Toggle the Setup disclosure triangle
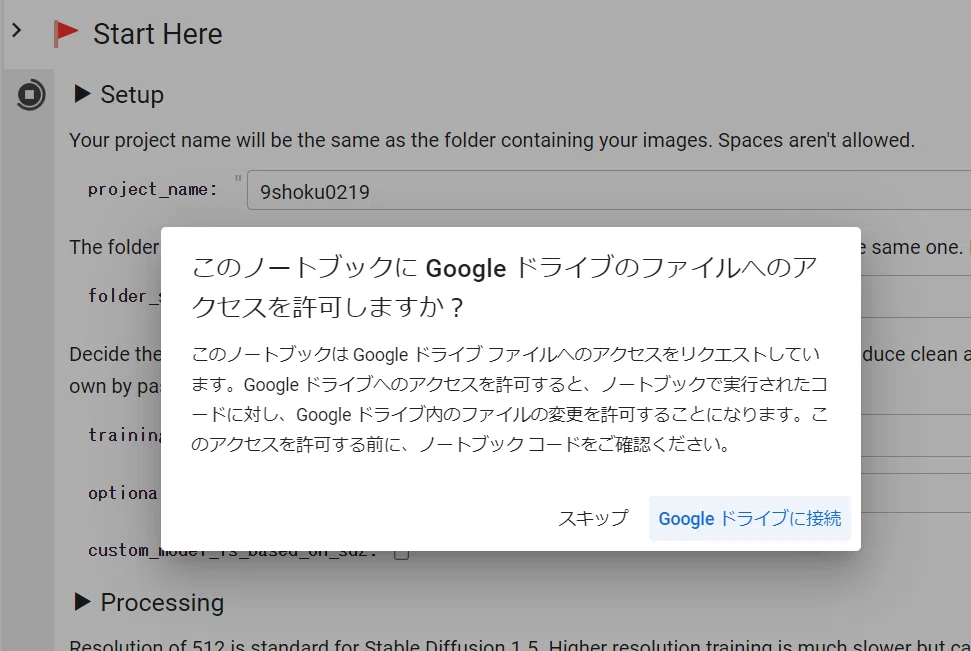 (x=82, y=94)
